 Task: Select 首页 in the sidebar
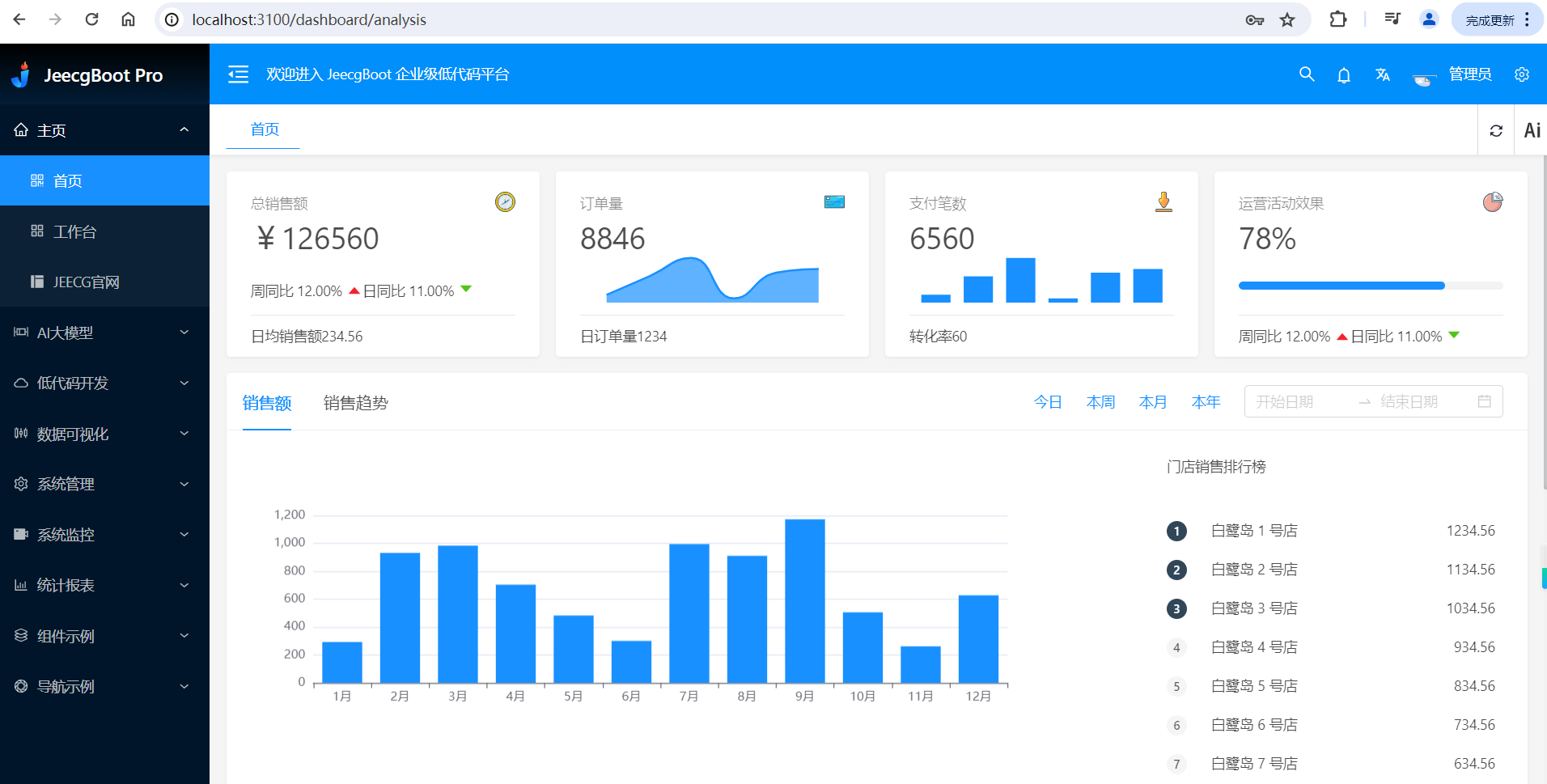pyautogui.click(x=104, y=180)
